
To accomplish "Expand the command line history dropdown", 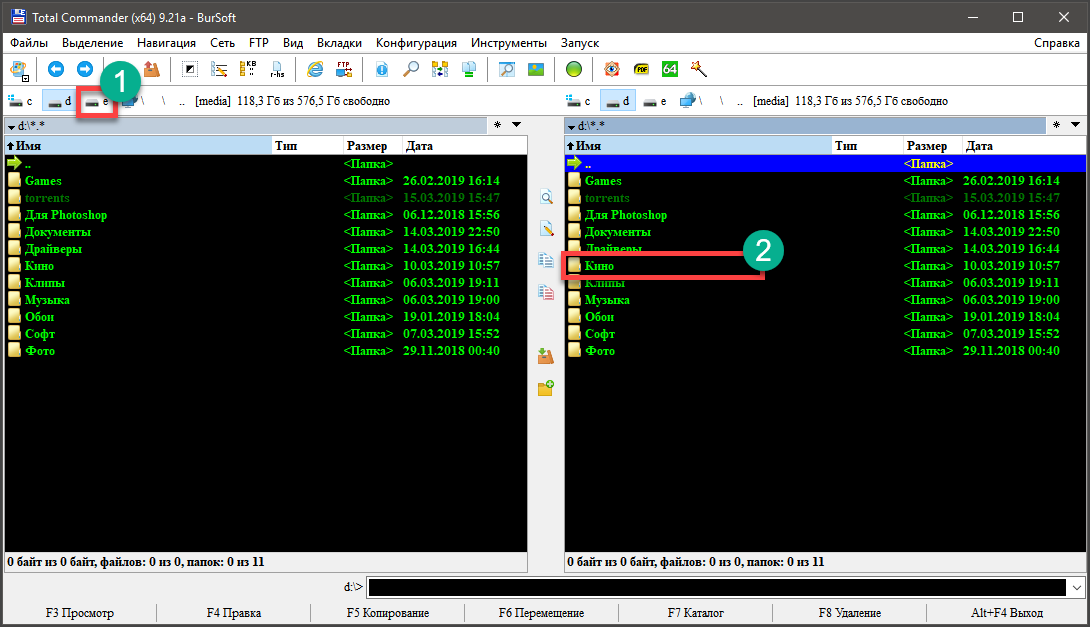I will 1076,587.
